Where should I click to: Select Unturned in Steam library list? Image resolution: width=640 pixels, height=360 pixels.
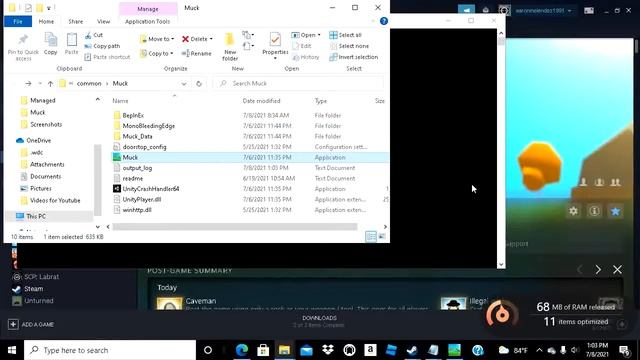38,301
